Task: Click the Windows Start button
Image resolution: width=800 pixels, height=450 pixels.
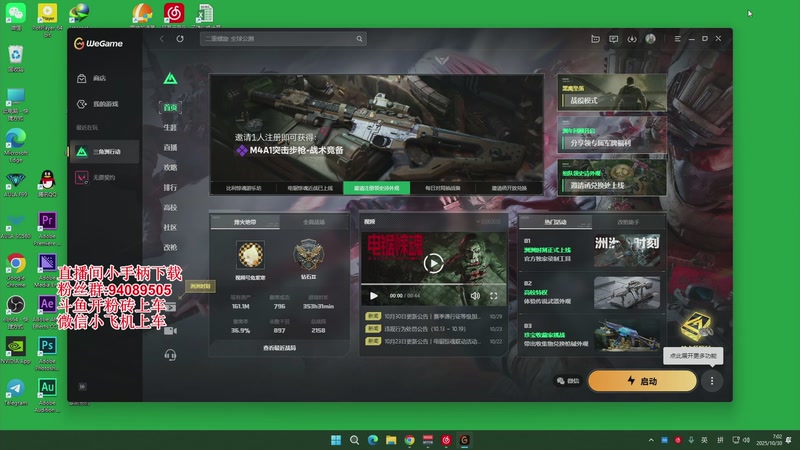Action: 336,440
